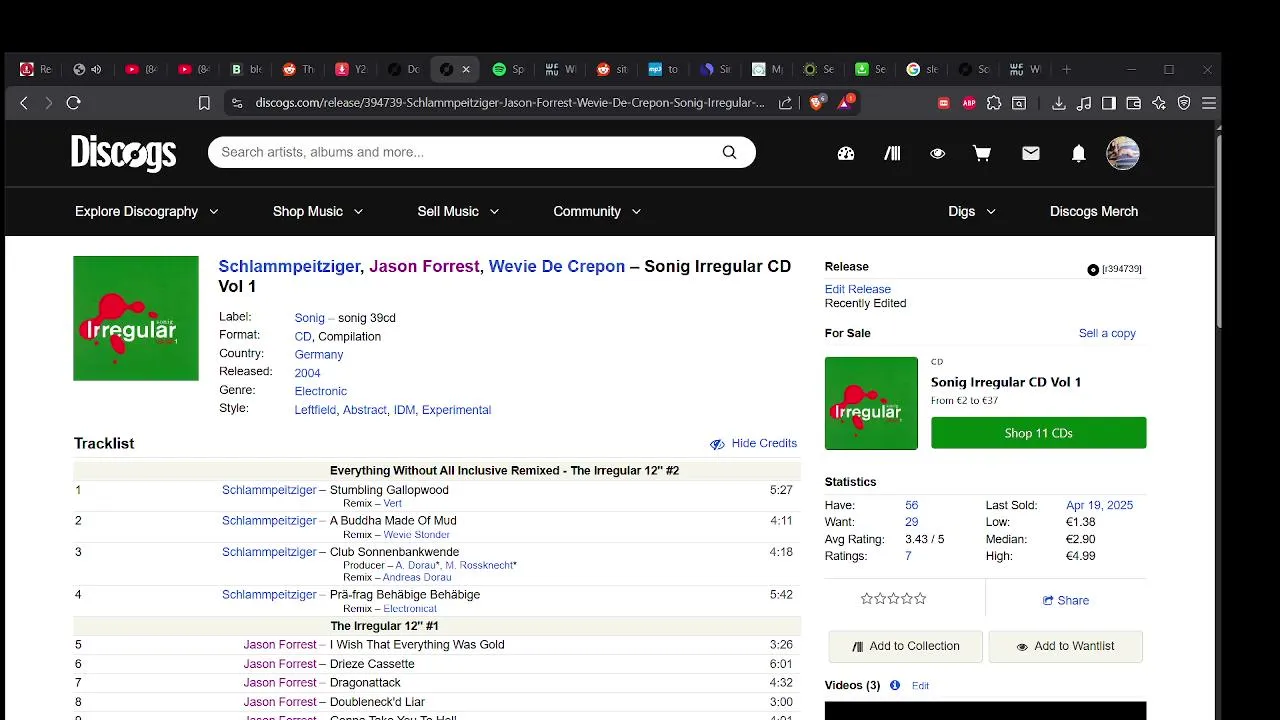Open the user profile avatar

(1122, 153)
